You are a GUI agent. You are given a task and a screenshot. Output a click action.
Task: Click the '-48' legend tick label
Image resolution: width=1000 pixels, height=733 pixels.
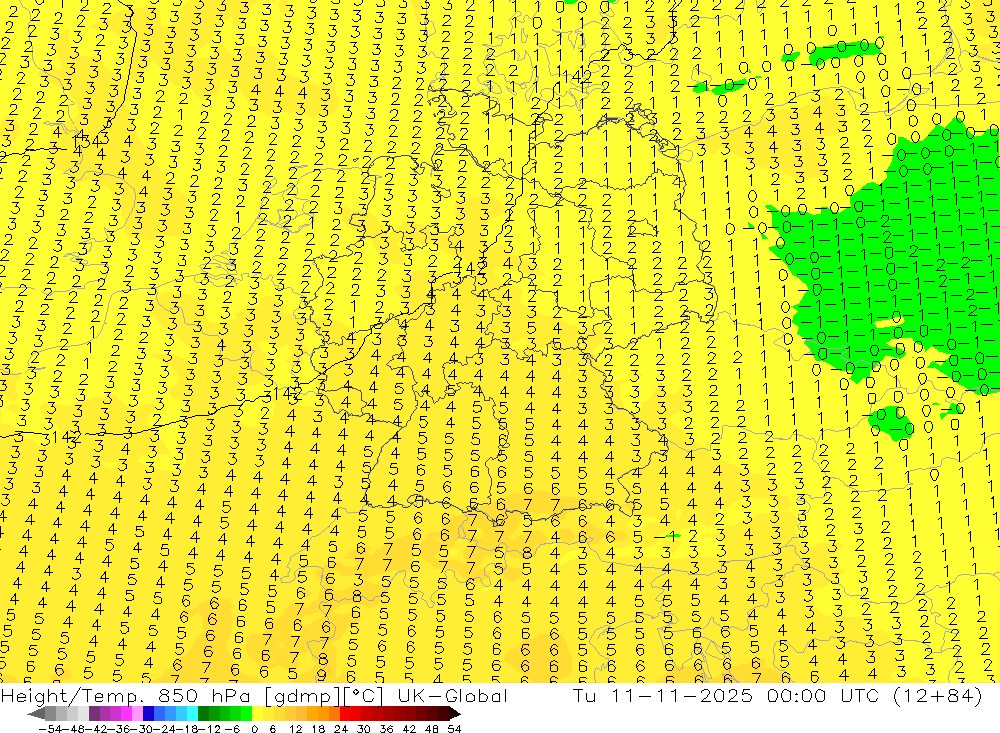pyautogui.click(x=73, y=729)
